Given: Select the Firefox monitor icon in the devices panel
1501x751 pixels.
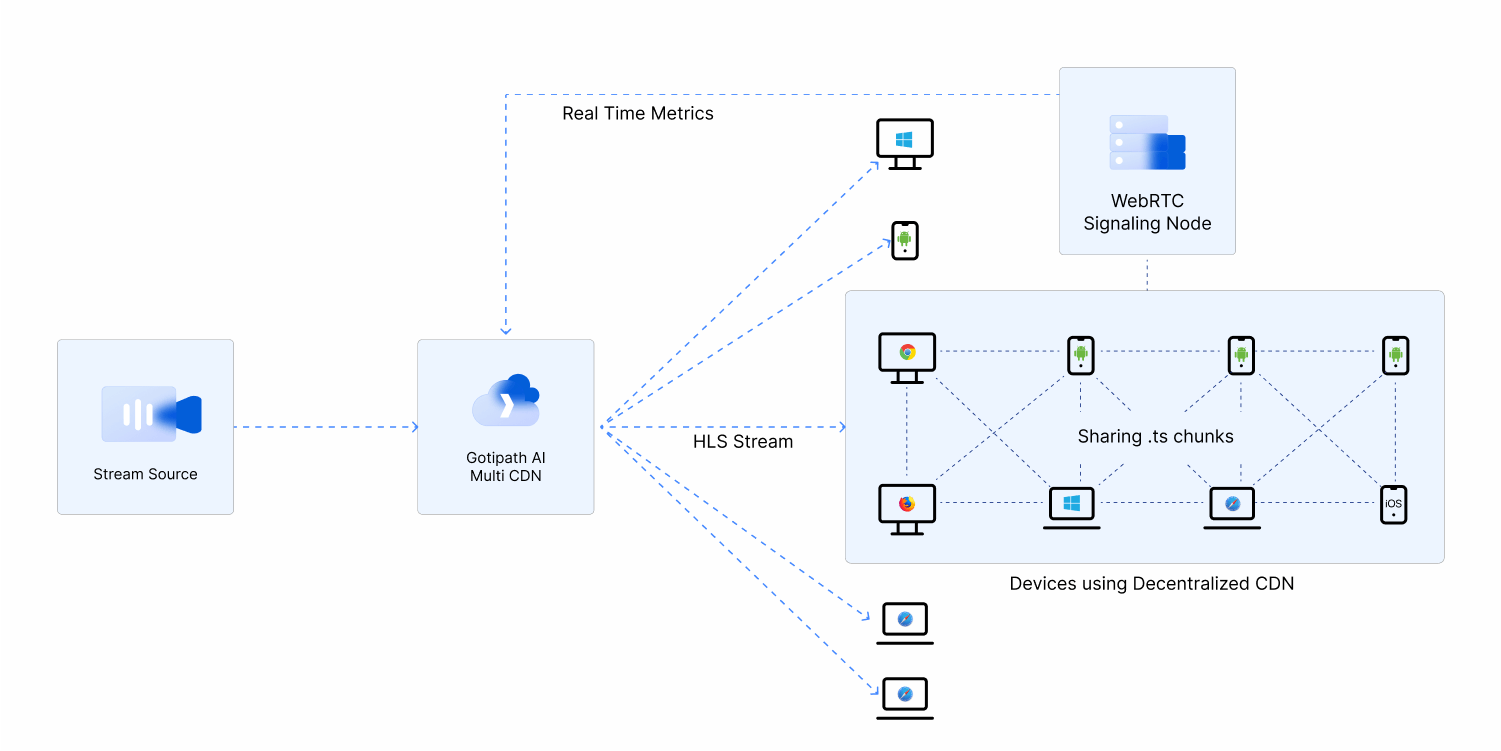Looking at the screenshot, I should click(905, 506).
